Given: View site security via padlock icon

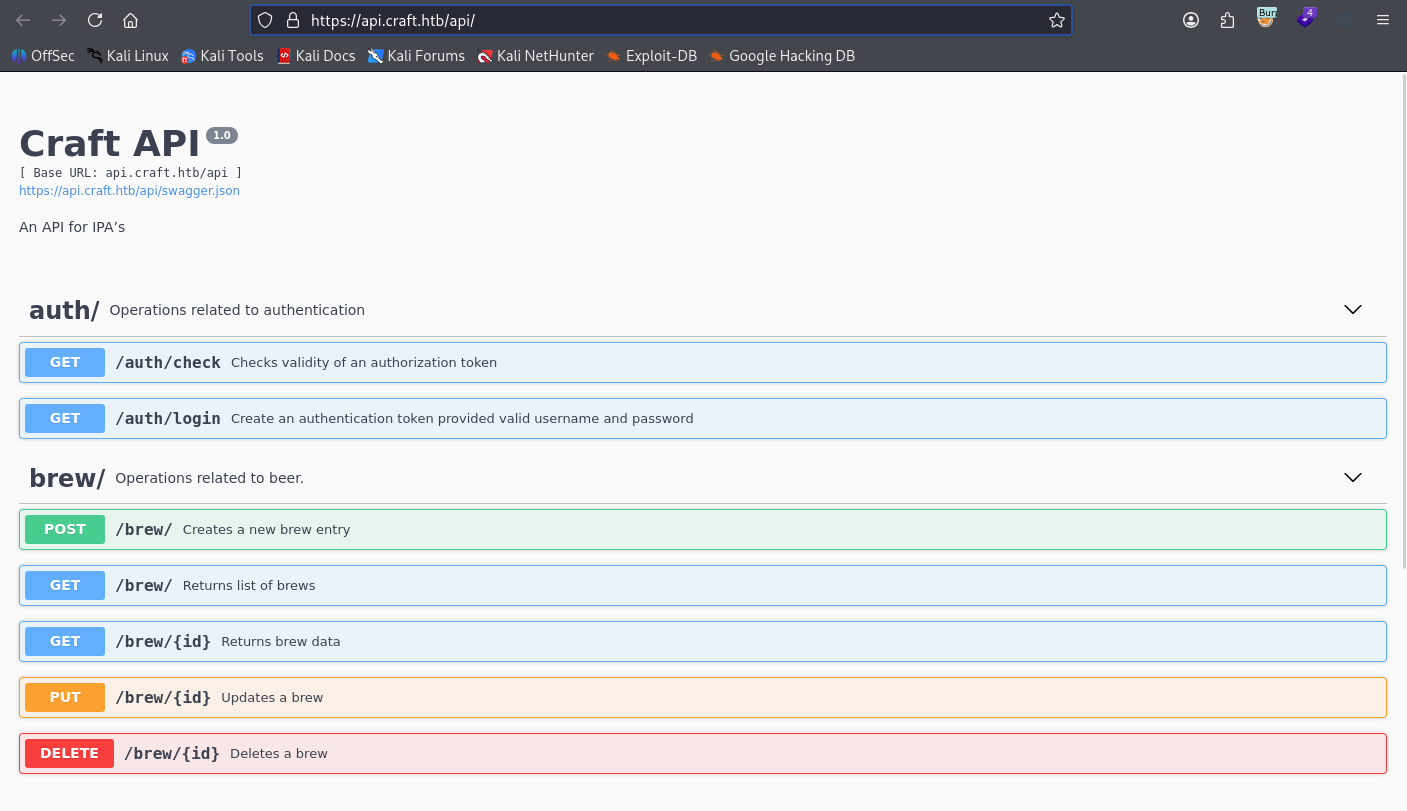Looking at the screenshot, I should [x=292, y=20].
